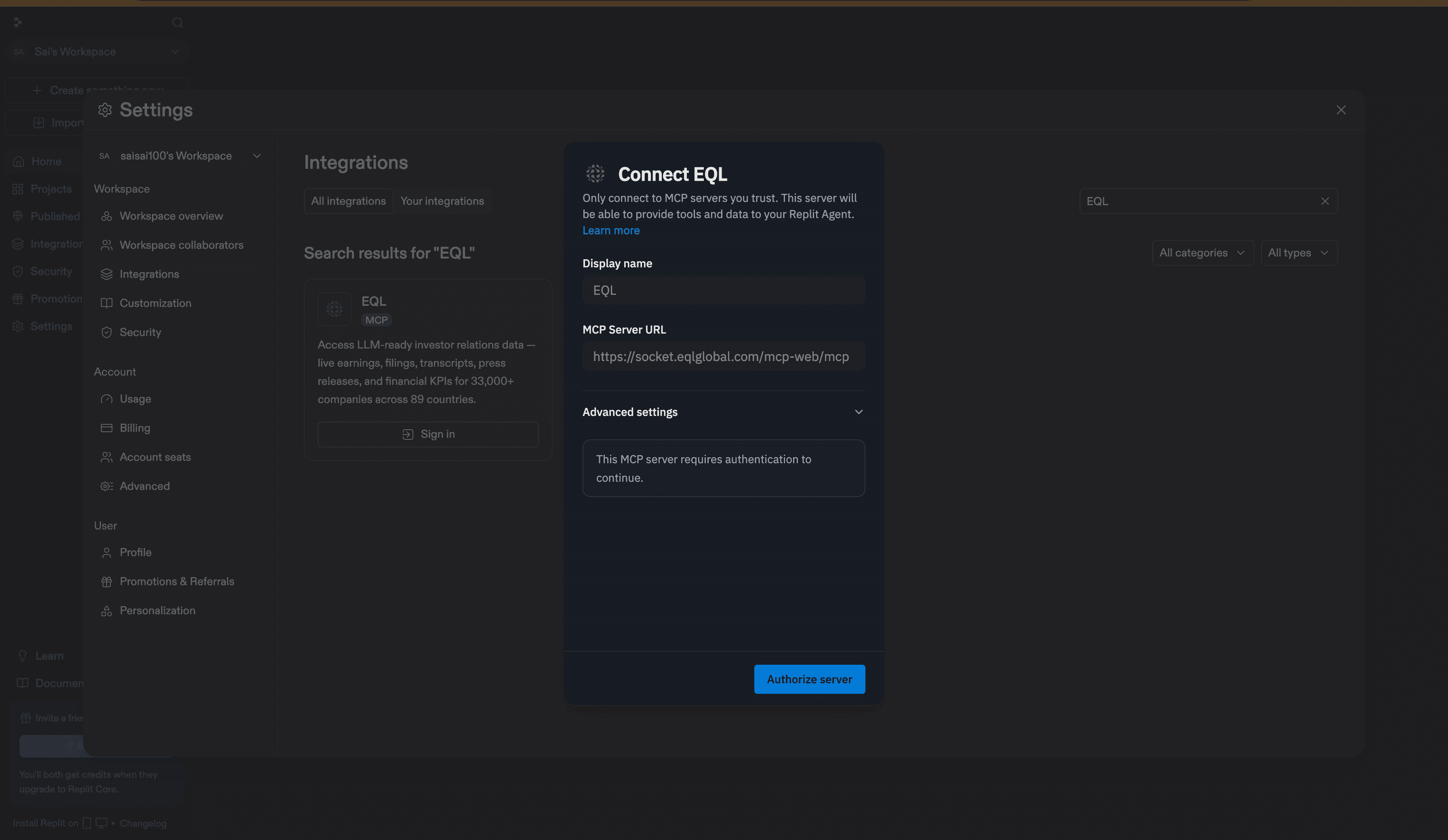The height and width of the screenshot is (840, 1448).
Task: Click the Replit logo icon
Action: [18, 22]
